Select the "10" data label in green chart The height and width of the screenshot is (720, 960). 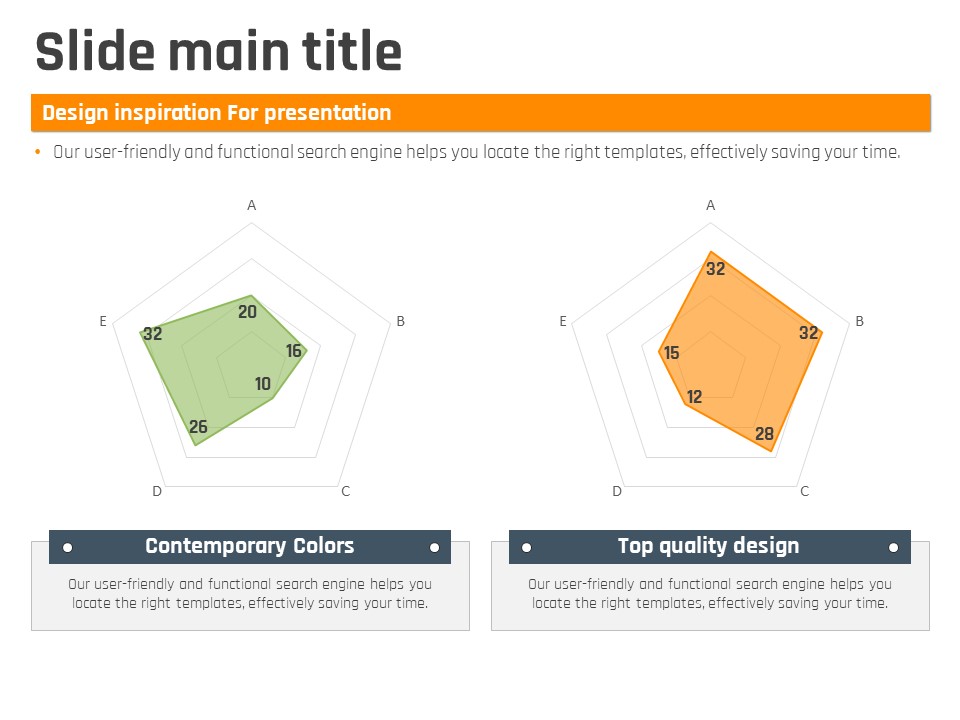[263, 384]
